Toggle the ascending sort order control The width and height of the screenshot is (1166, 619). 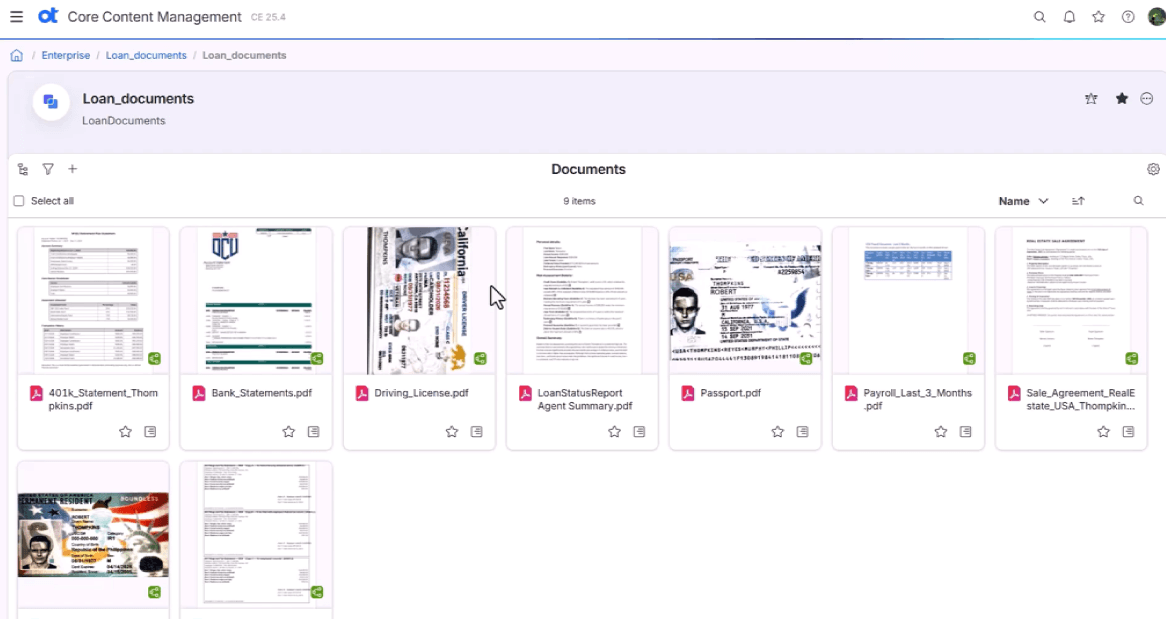[x=1078, y=201]
